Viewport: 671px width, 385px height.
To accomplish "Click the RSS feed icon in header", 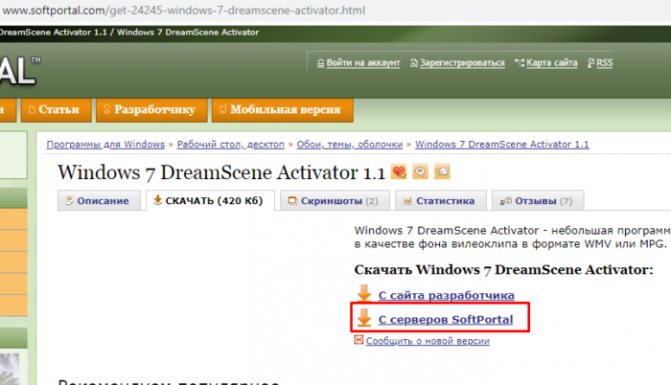I will 591,63.
